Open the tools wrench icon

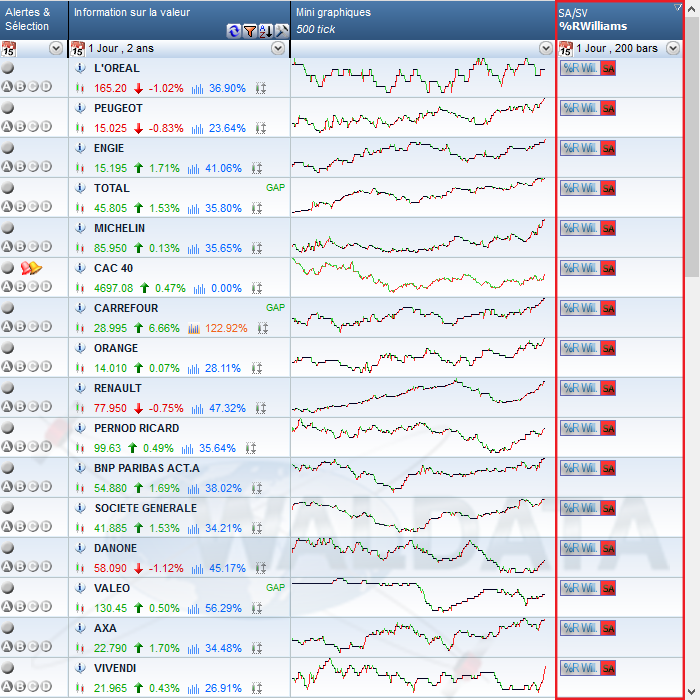click(282, 31)
